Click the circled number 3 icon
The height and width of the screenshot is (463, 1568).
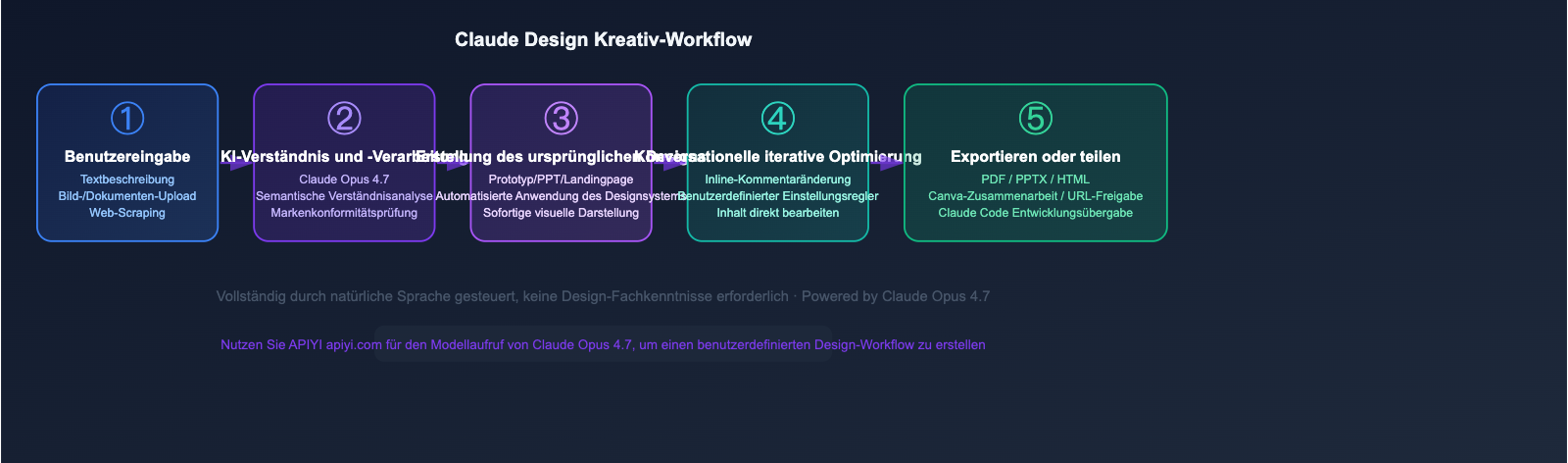561,119
